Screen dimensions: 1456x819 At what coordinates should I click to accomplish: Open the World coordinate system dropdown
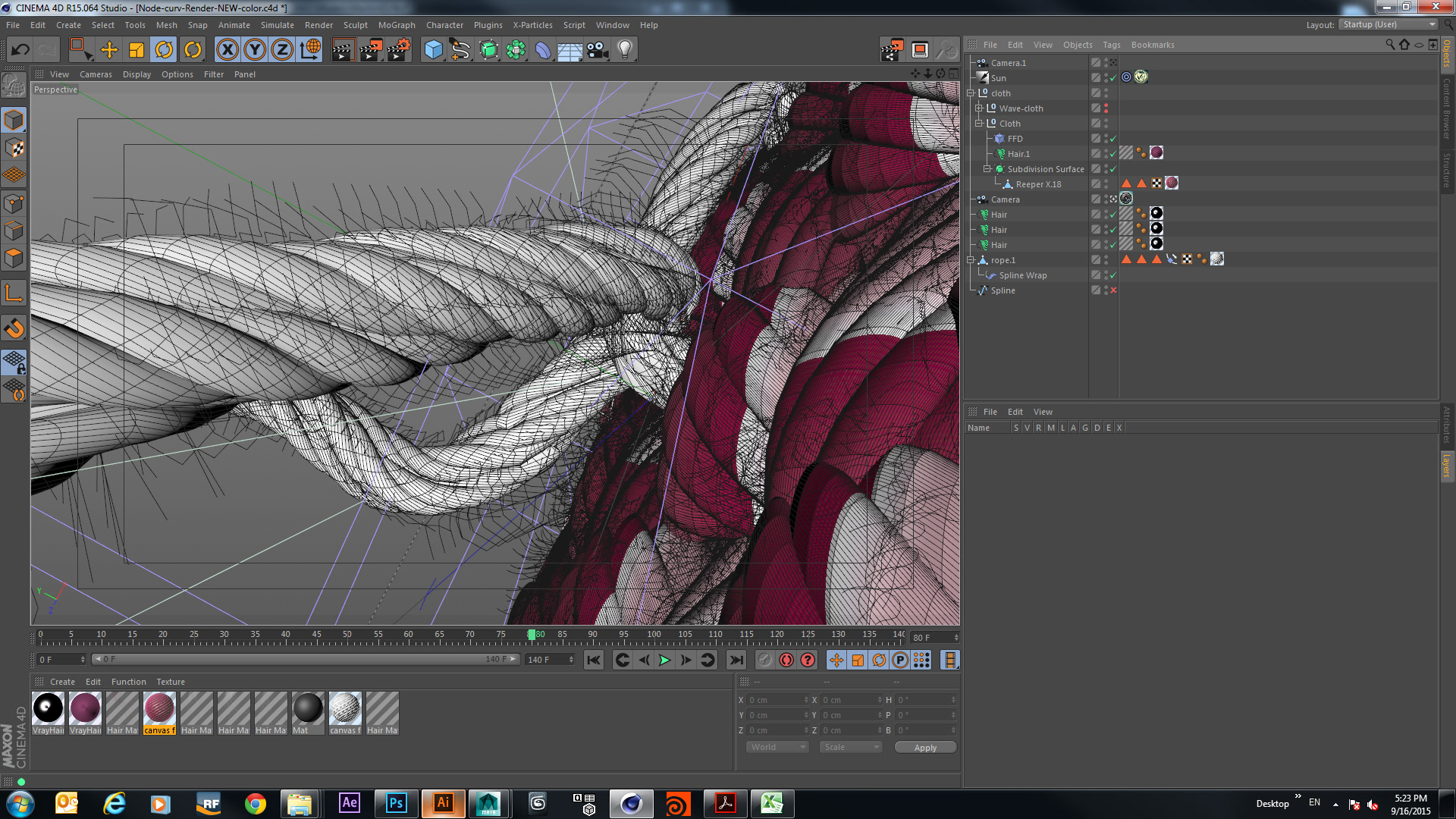(x=778, y=747)
